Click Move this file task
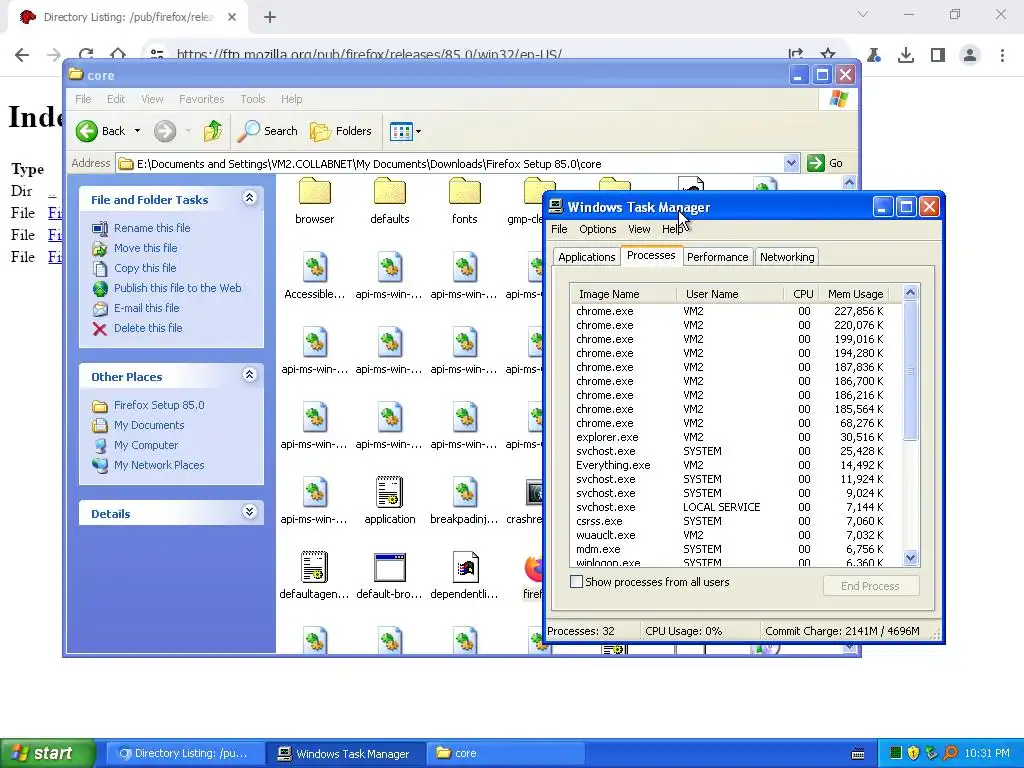The height and width of the screenshot is (768, 1024). coord(145,248)
